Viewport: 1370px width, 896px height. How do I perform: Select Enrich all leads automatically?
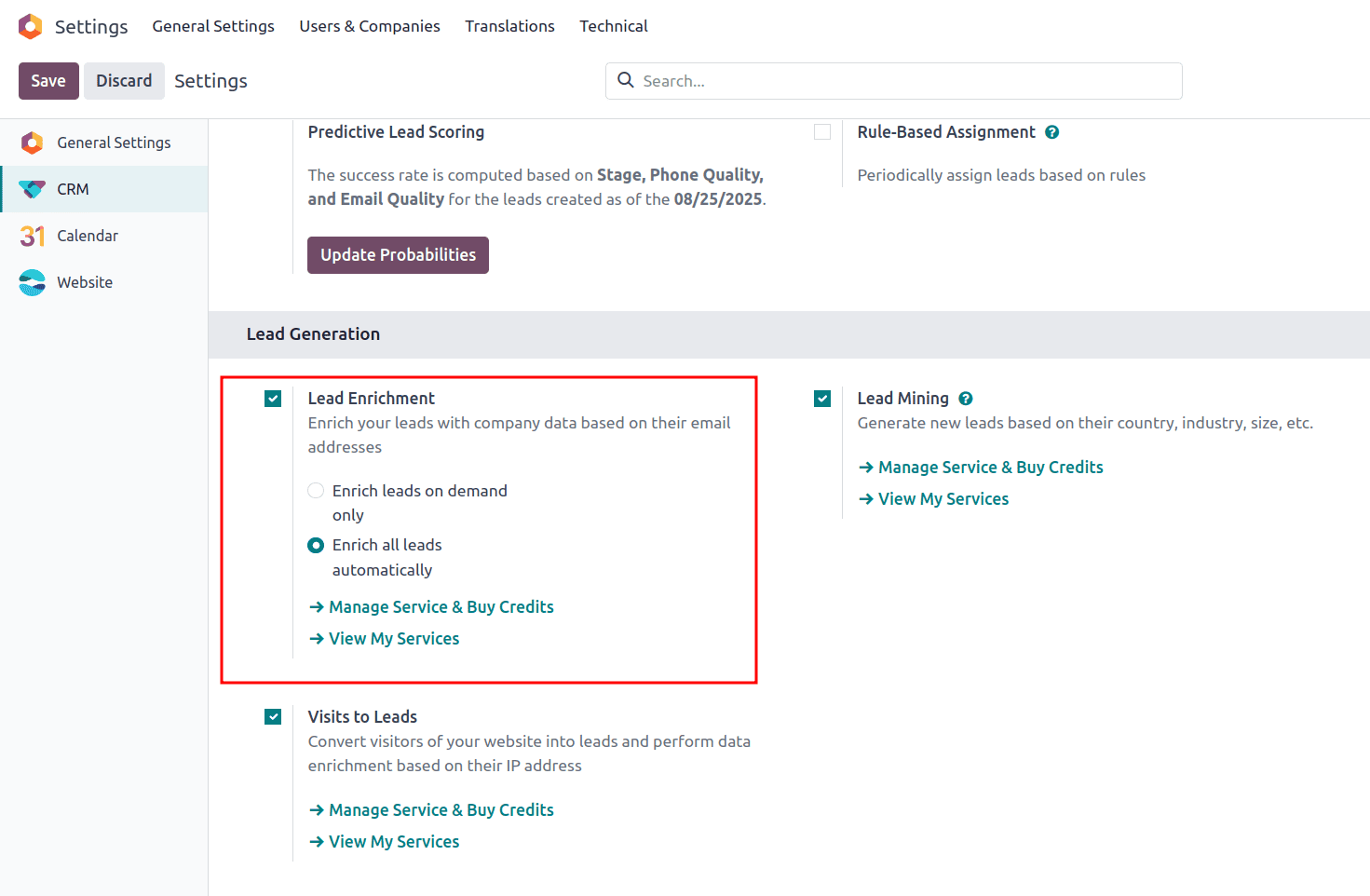316,545
